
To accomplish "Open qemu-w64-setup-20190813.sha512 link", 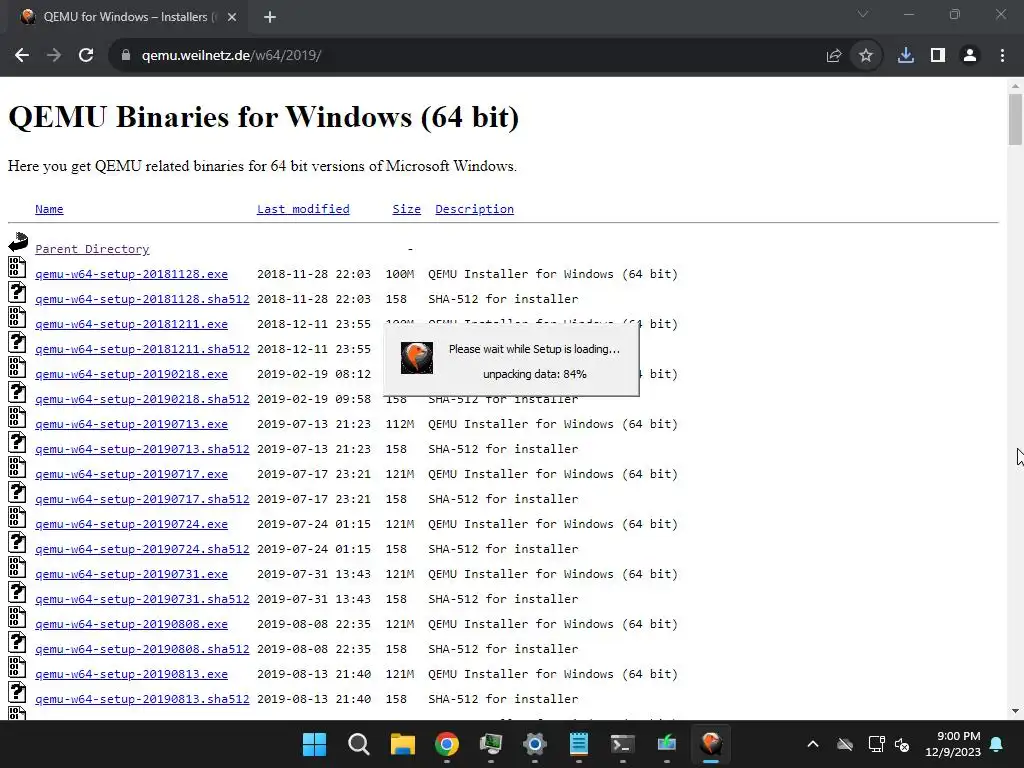I will pyautogui.click(x=142, y=699).
